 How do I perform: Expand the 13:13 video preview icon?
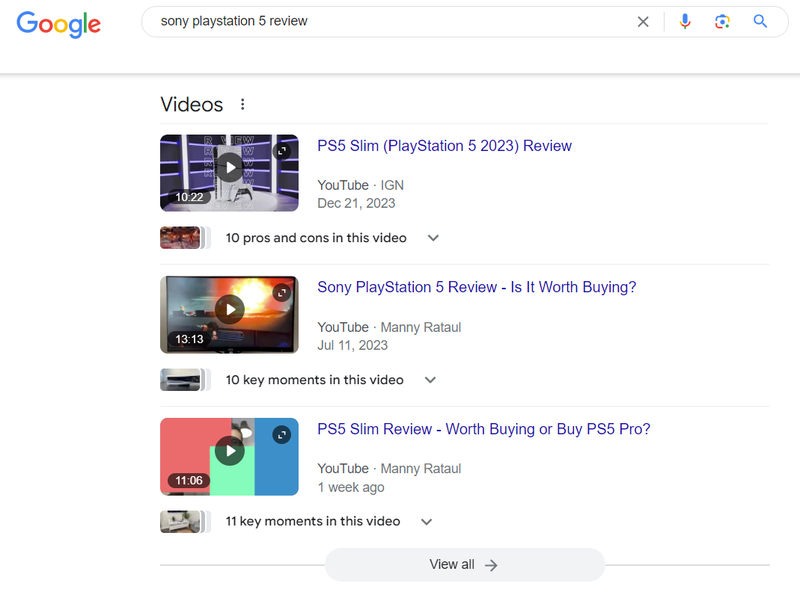click(x=282, y=293)
